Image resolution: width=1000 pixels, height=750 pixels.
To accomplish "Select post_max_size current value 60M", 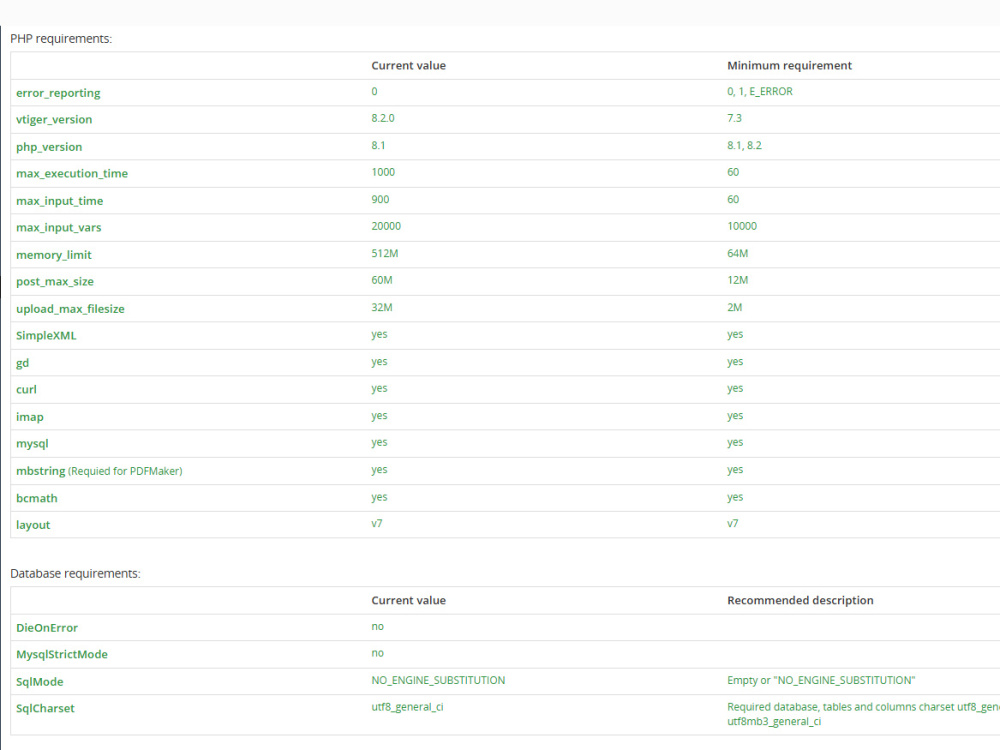I will (382, 281).
